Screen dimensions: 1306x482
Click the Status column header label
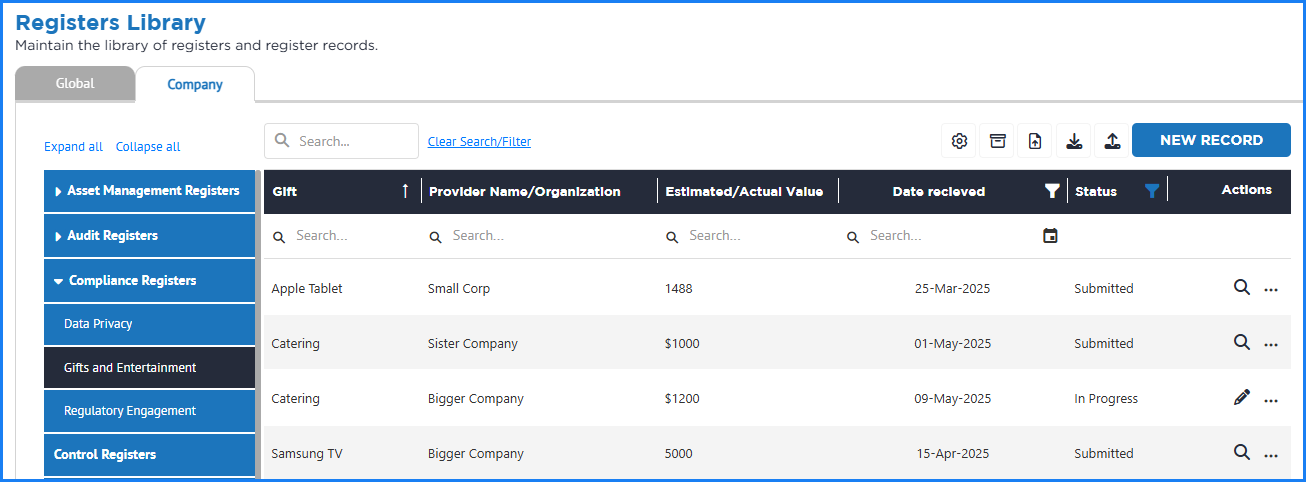(x=1096, y=192)
